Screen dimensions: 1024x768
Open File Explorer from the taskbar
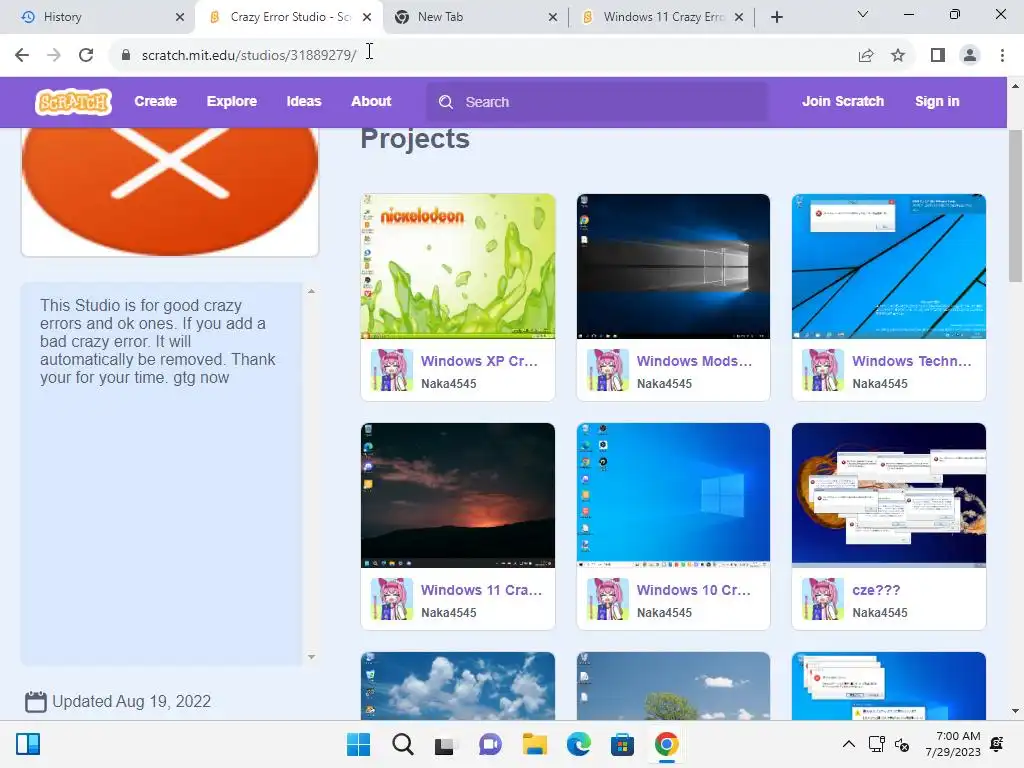(534, 744)
